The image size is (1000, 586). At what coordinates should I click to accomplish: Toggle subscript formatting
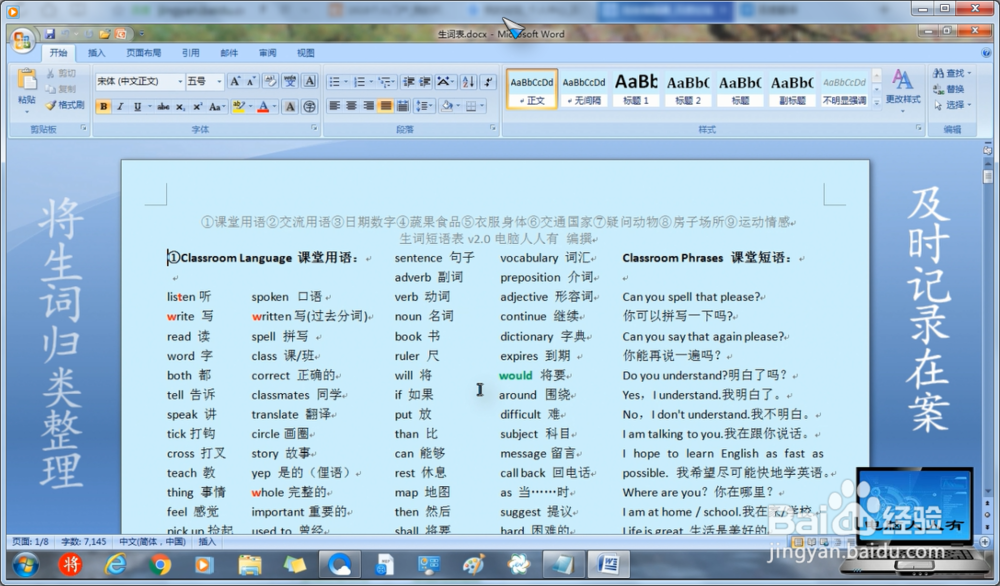pos(180,106)
